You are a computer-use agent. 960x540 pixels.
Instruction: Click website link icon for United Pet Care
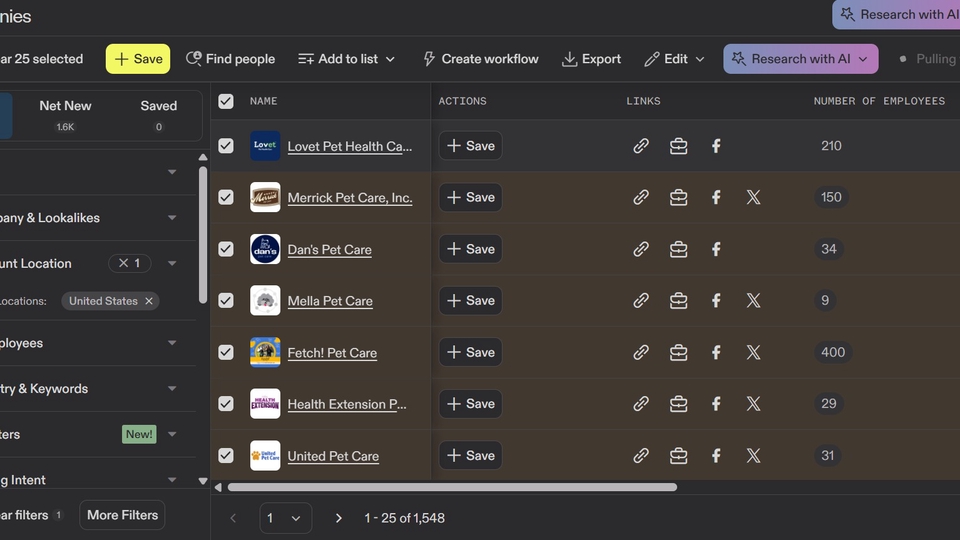[641, 456]
